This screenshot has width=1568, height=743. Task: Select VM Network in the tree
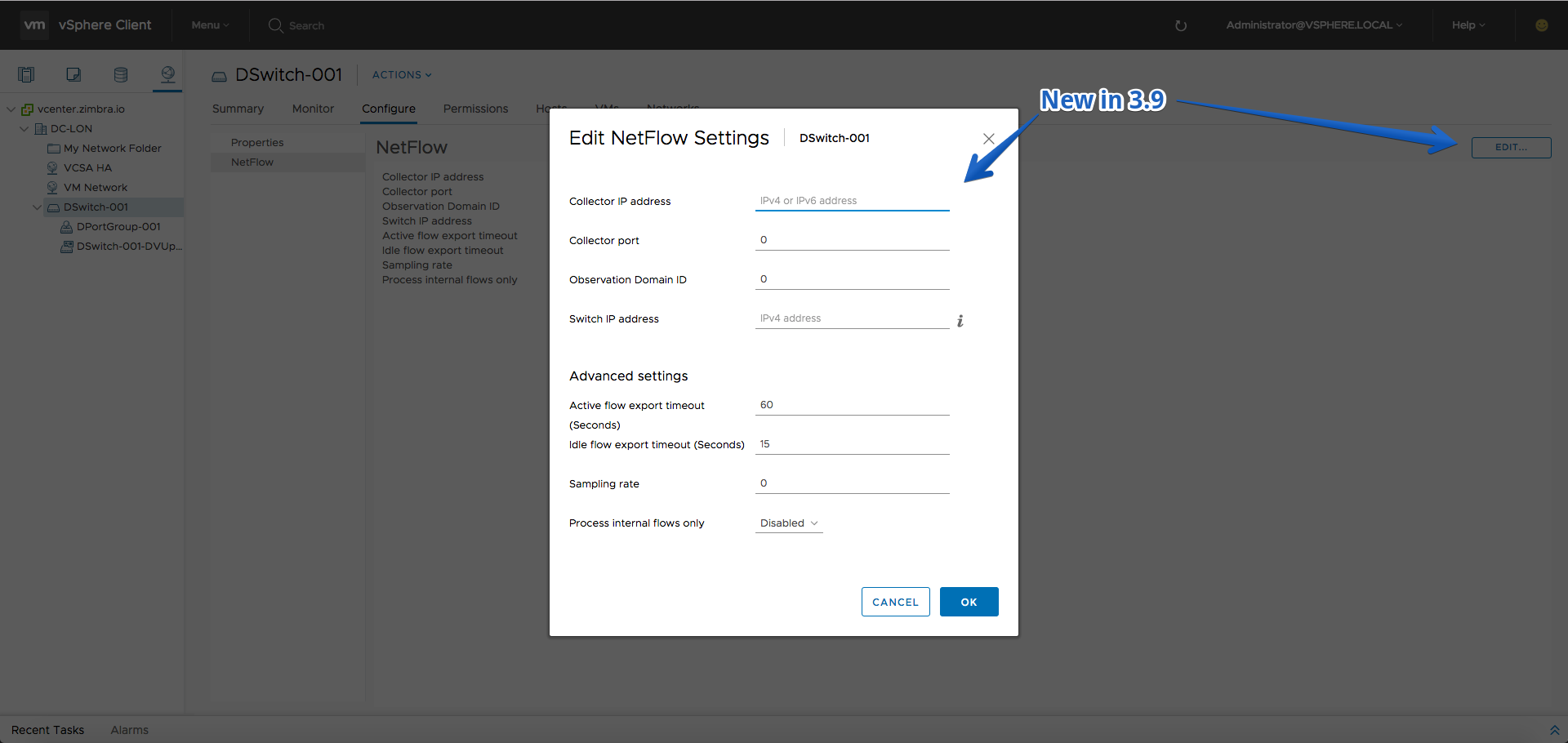click(96, 188)
